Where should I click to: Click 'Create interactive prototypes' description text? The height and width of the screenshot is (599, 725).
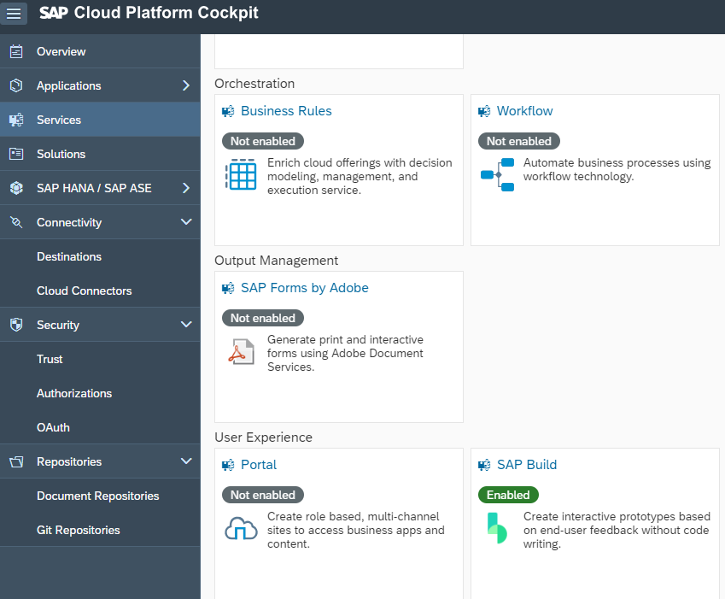[616, 530]
